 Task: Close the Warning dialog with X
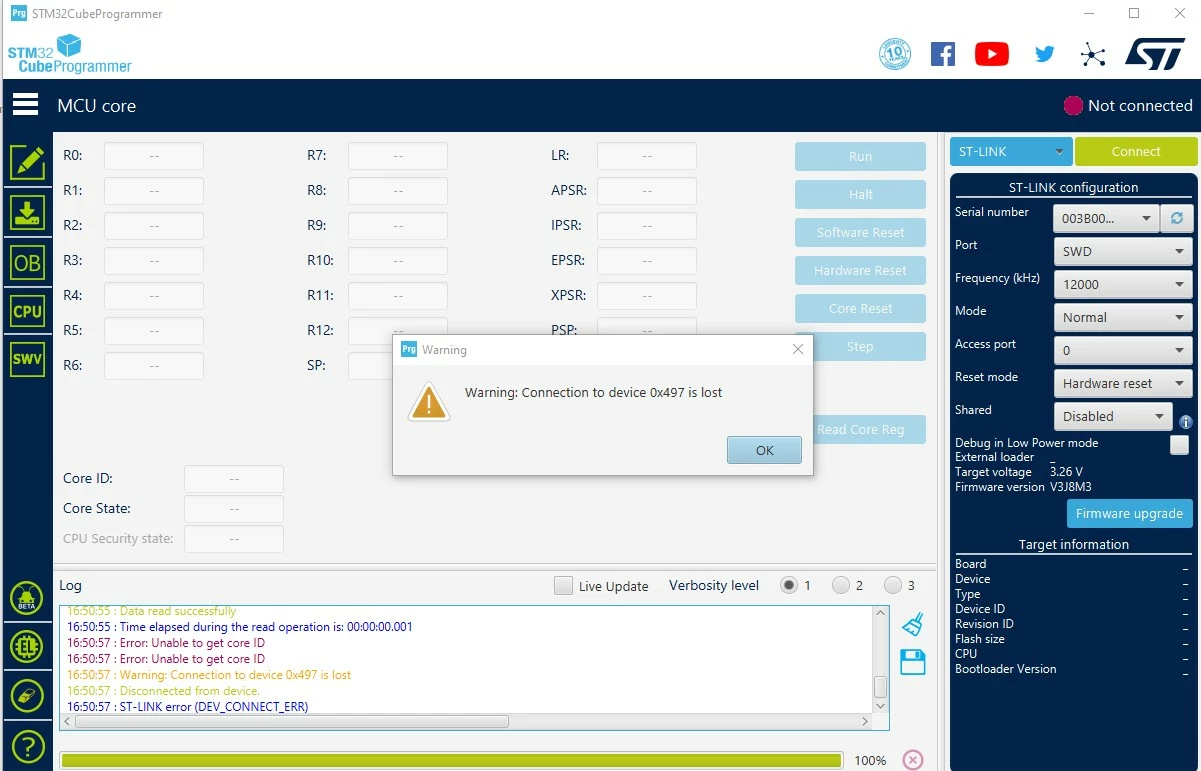797,349
